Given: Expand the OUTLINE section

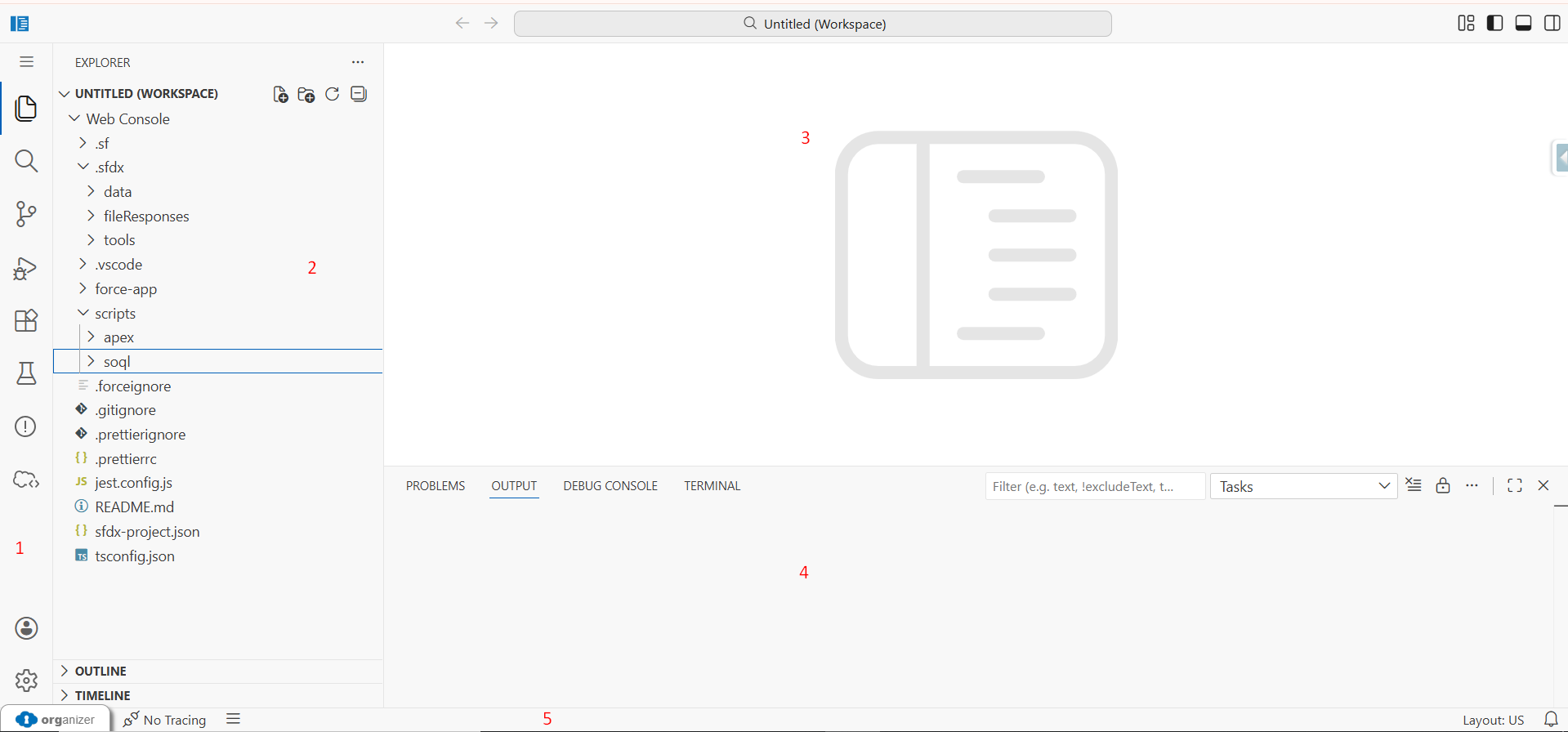Looking at the screenshot, I should tap(218, 671).
